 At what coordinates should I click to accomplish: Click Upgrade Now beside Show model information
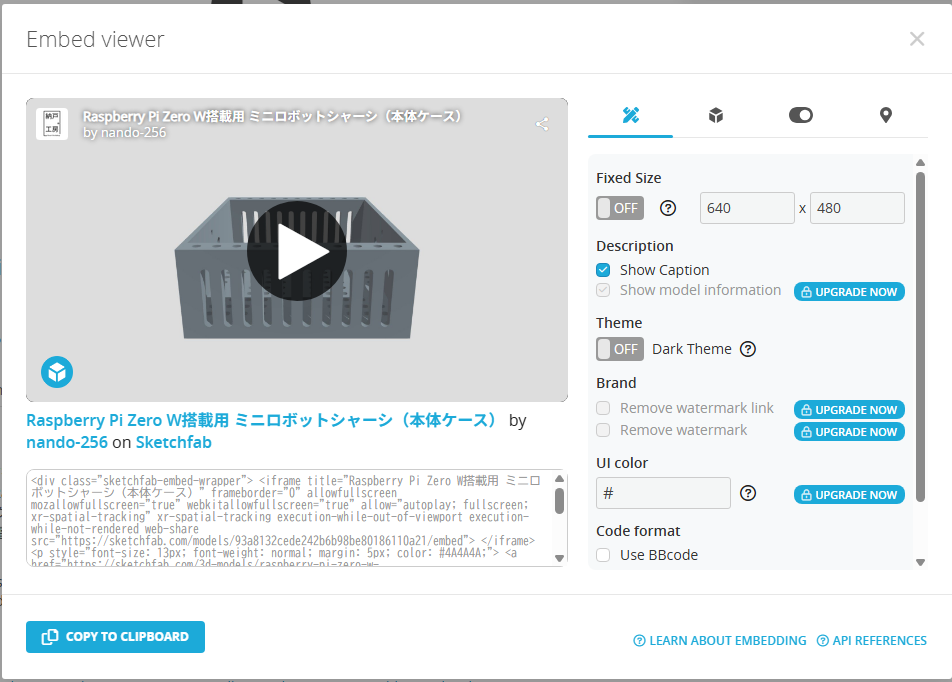point(849,292)
